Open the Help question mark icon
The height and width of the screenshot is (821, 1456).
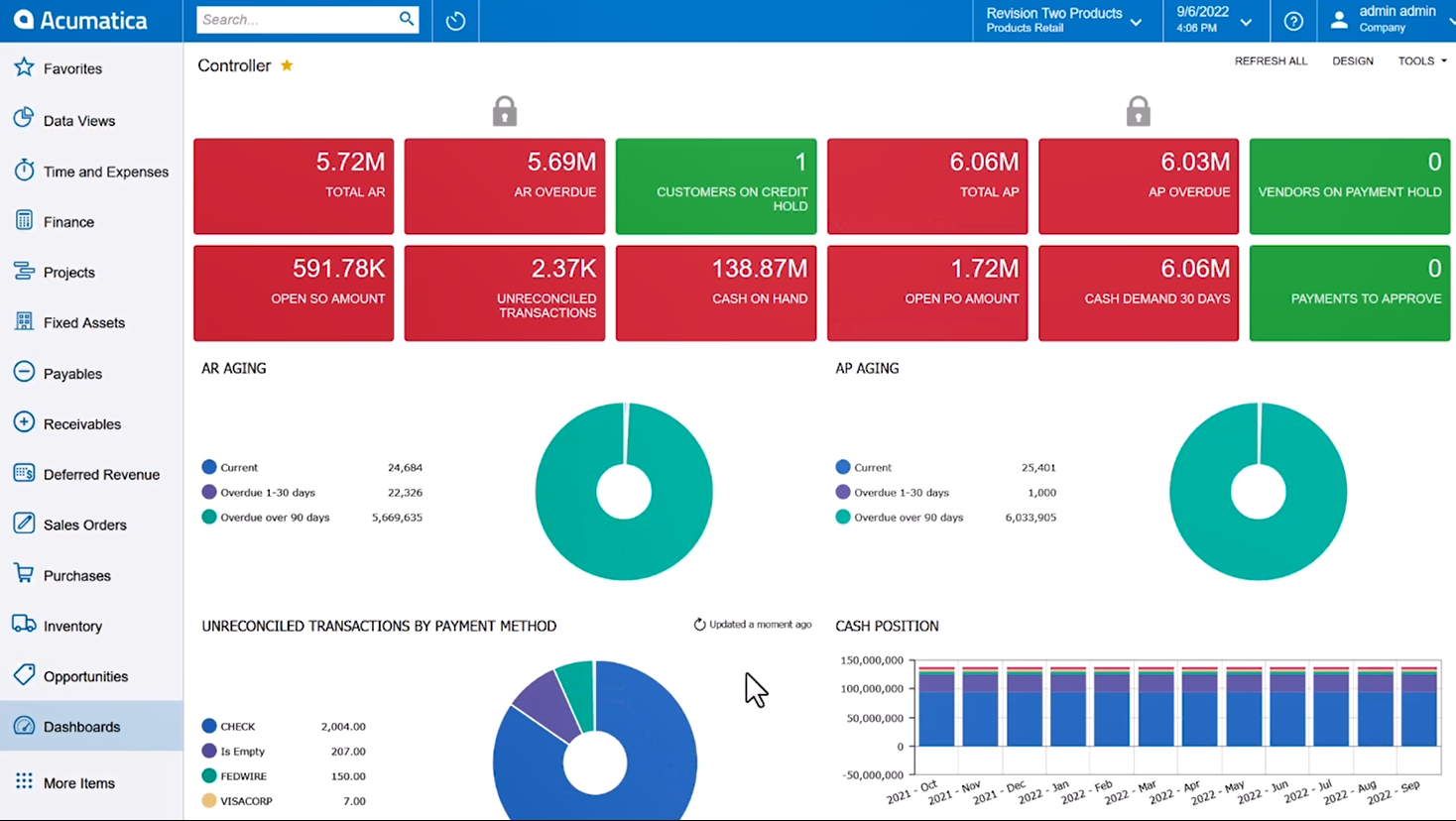click(x=1292, y=20)
